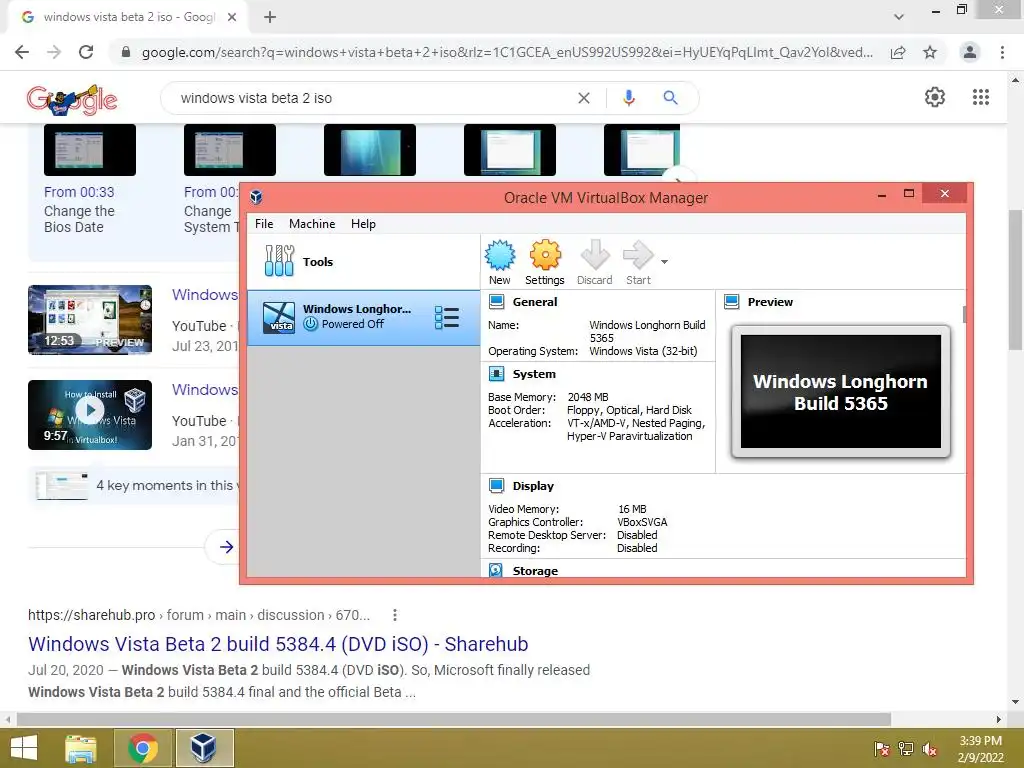The image size is (1024, 768).
Task: Click the General section icon
Action: [x=496, y=302]
